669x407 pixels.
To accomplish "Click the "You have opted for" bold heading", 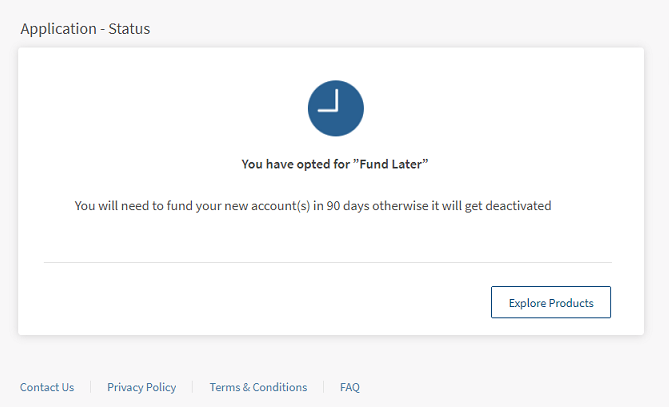I will [x=296, y=163].
